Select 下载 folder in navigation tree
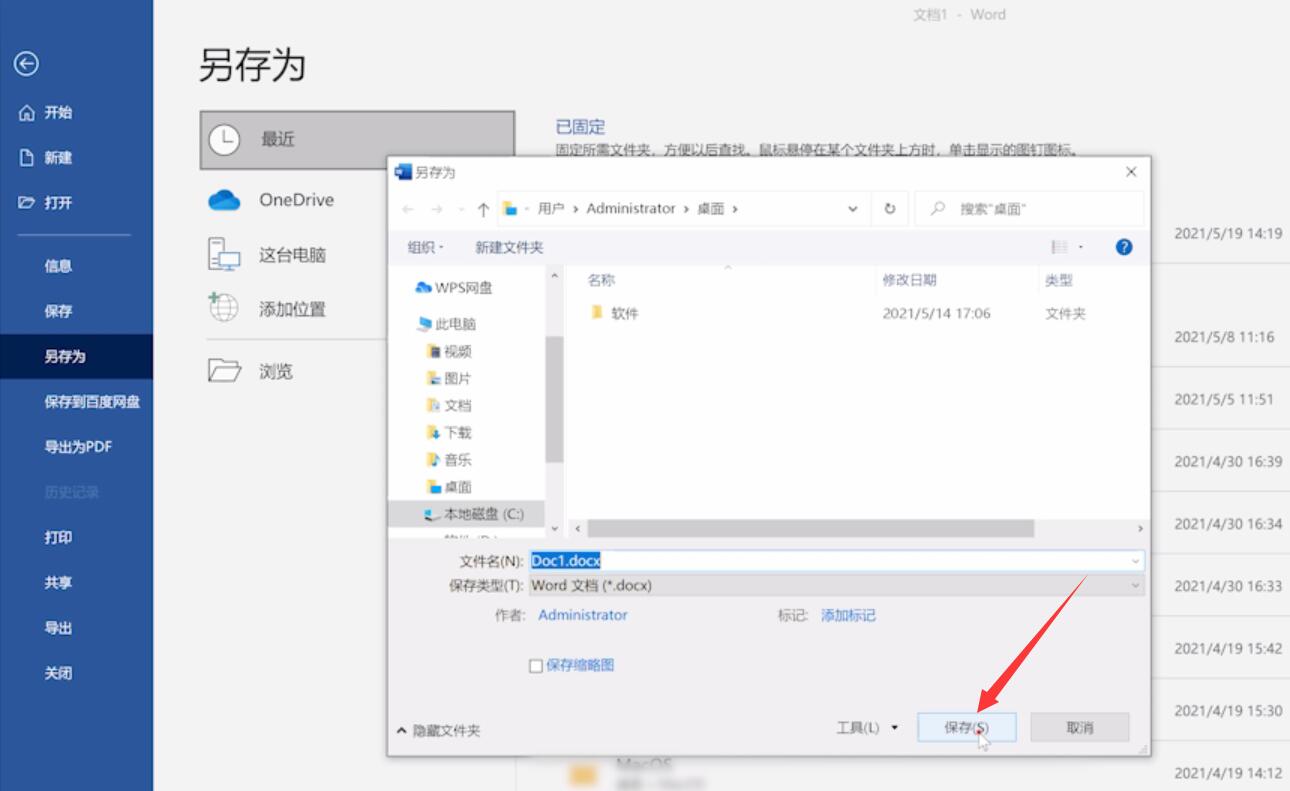The width and height of the screenshot is (1290, 791). tap(449, 432)
